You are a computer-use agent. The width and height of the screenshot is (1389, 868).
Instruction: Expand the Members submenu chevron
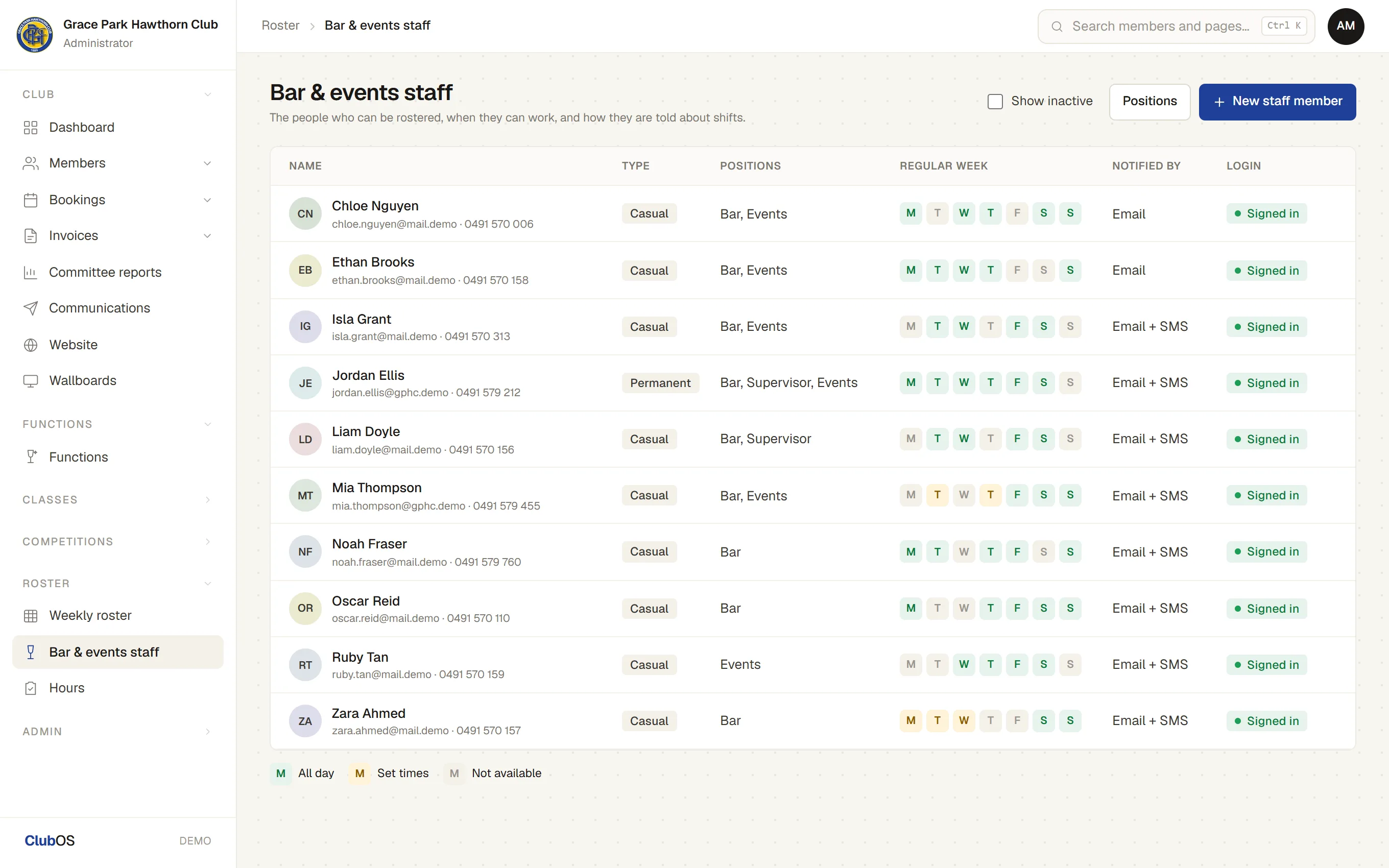207,163
